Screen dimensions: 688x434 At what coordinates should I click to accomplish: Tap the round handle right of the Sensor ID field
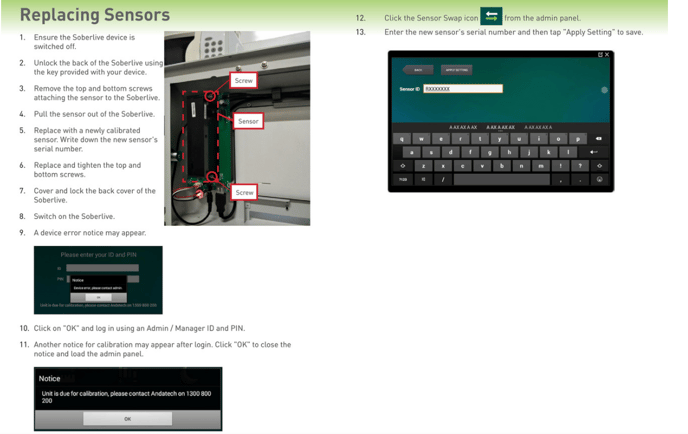click(604, 90)
